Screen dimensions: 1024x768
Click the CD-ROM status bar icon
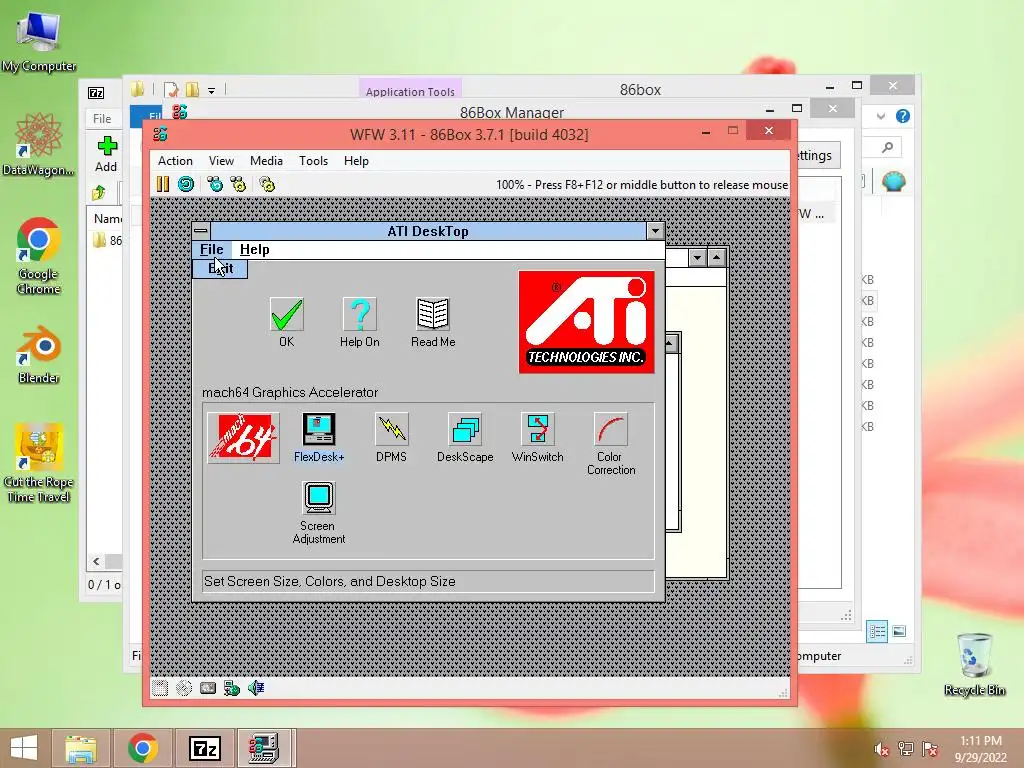[x=184, y=688]
